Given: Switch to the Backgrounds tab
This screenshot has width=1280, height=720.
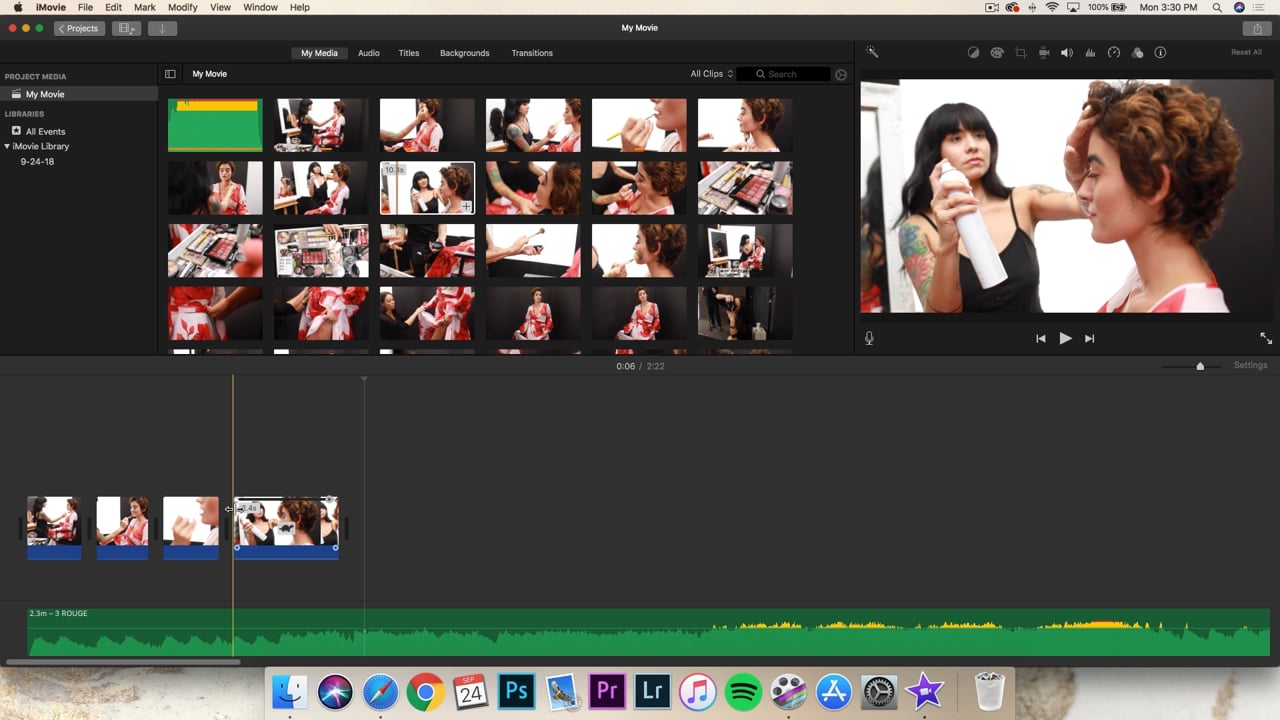Looking at the screenshot, I should pyautogui.click(x=465, y=53).
